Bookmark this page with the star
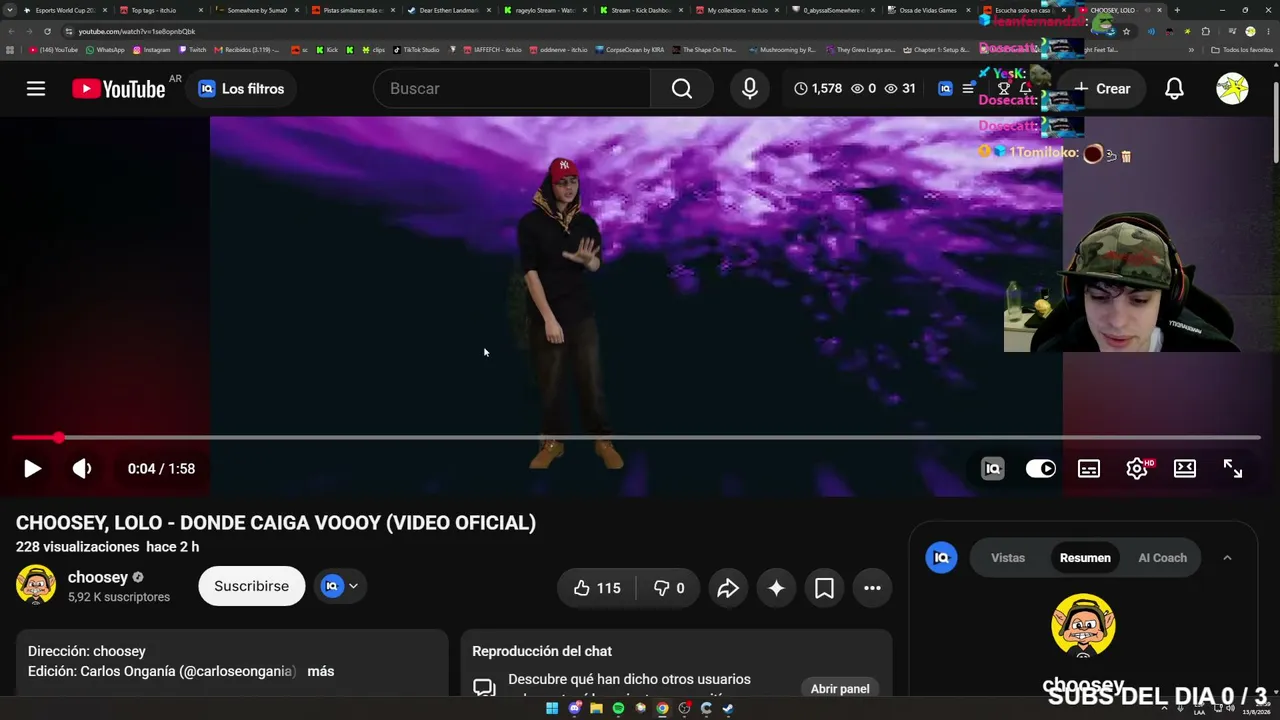Viewport: 1280px width, 720px height. (x=1126, y=31)
